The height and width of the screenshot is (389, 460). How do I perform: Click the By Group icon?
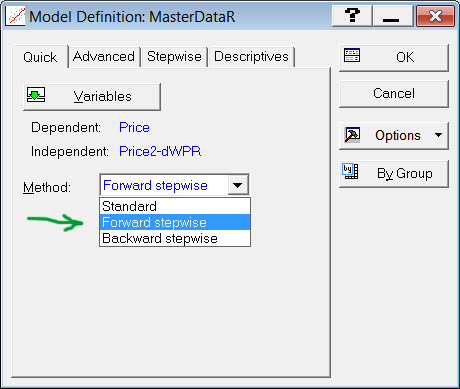click(x=350, y=172)
